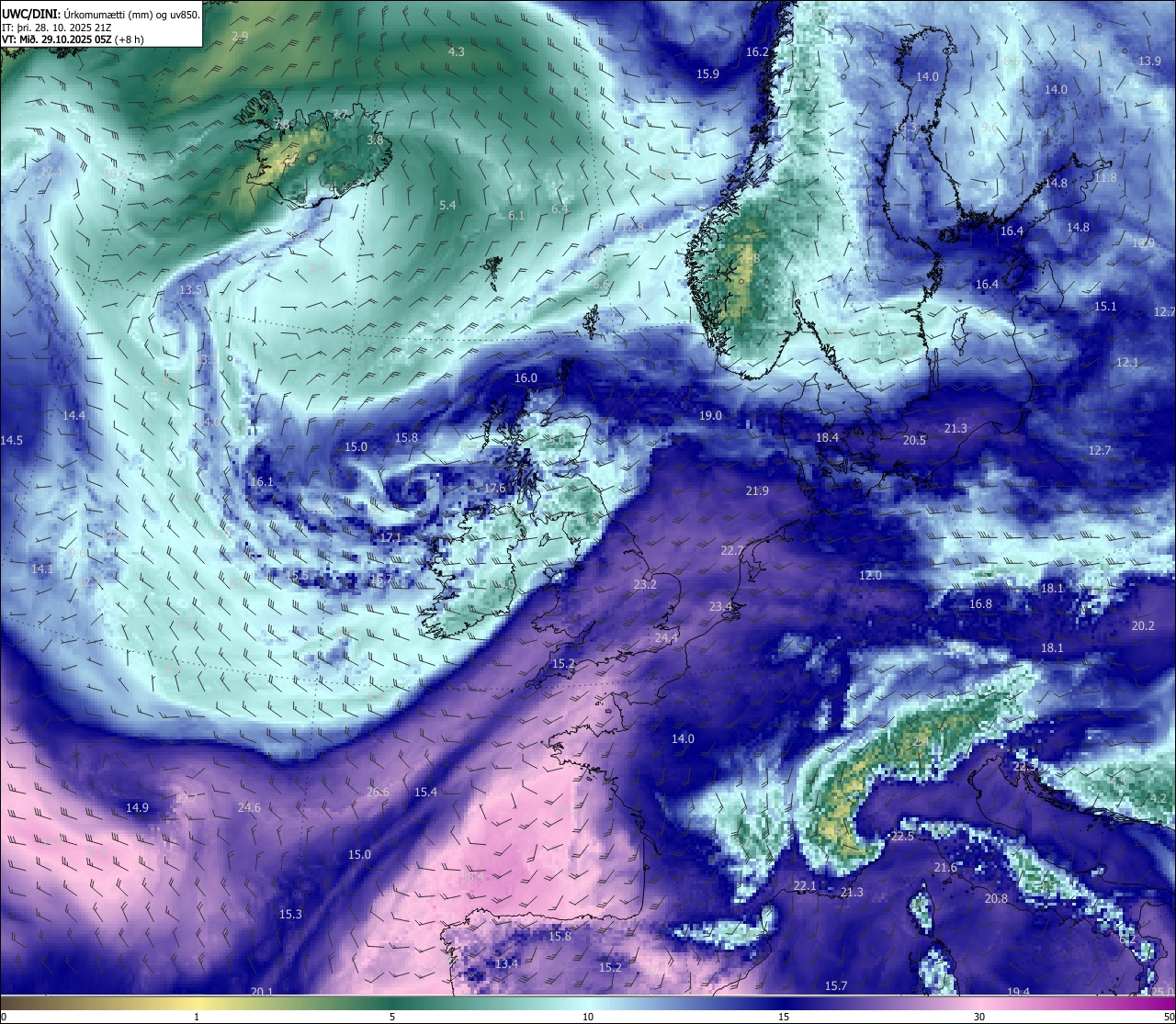
Task: Select the 5.4 value southeast of Iceland
Action: click(447, 205)
